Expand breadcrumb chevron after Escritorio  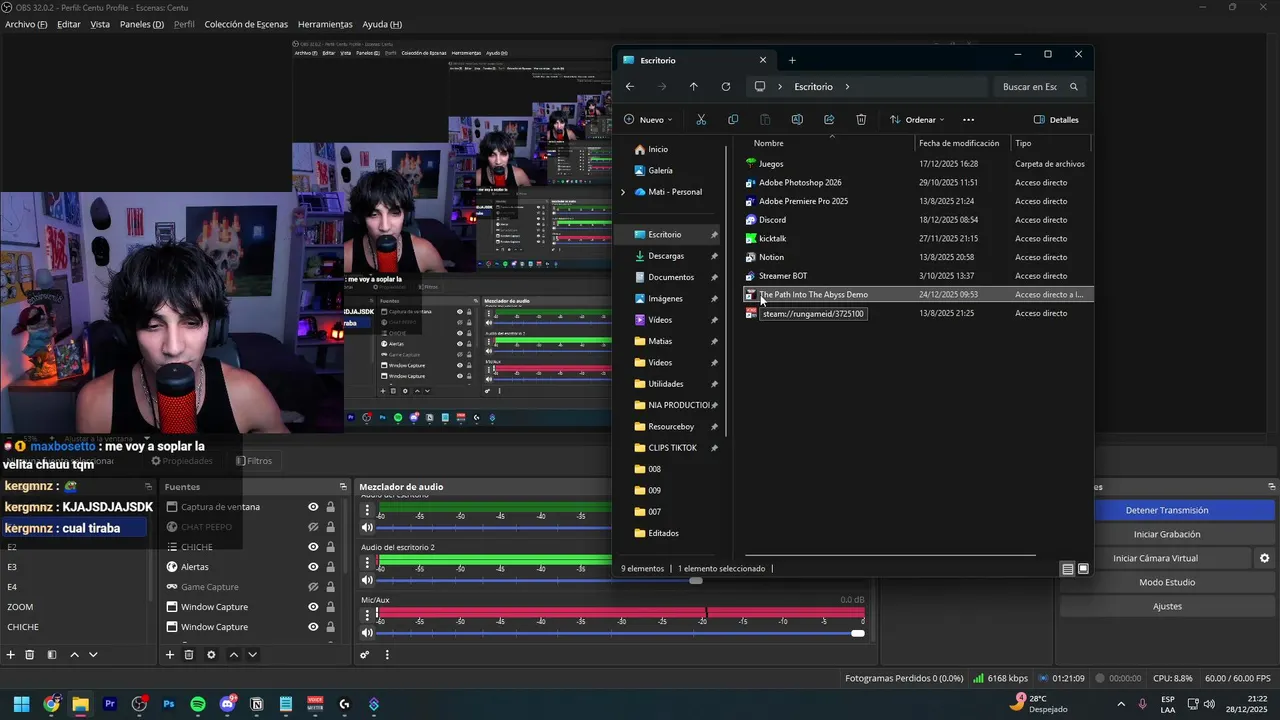click(x=847, y=87)
